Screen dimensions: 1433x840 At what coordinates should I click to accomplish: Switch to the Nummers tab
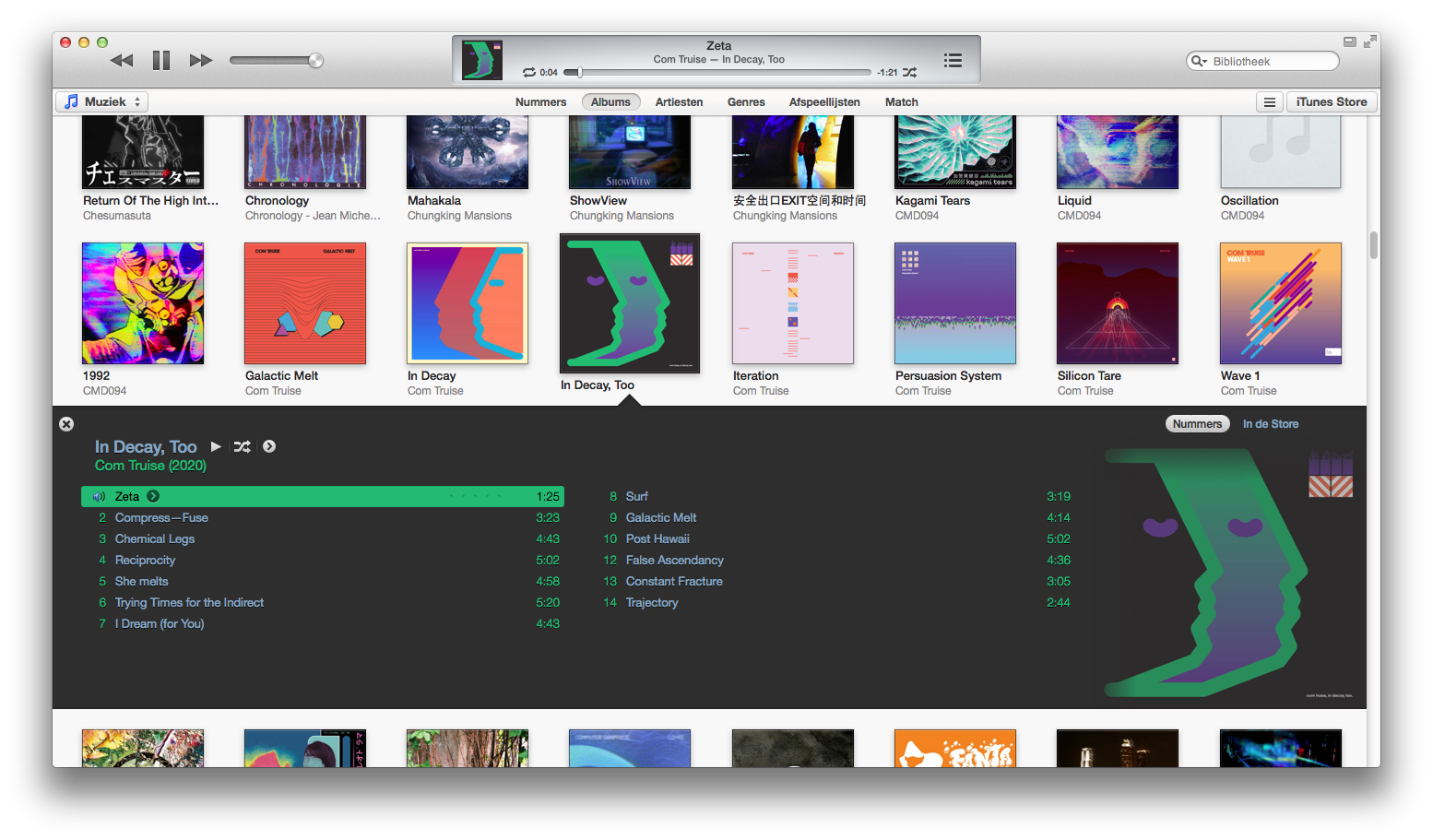coord(541,102)
